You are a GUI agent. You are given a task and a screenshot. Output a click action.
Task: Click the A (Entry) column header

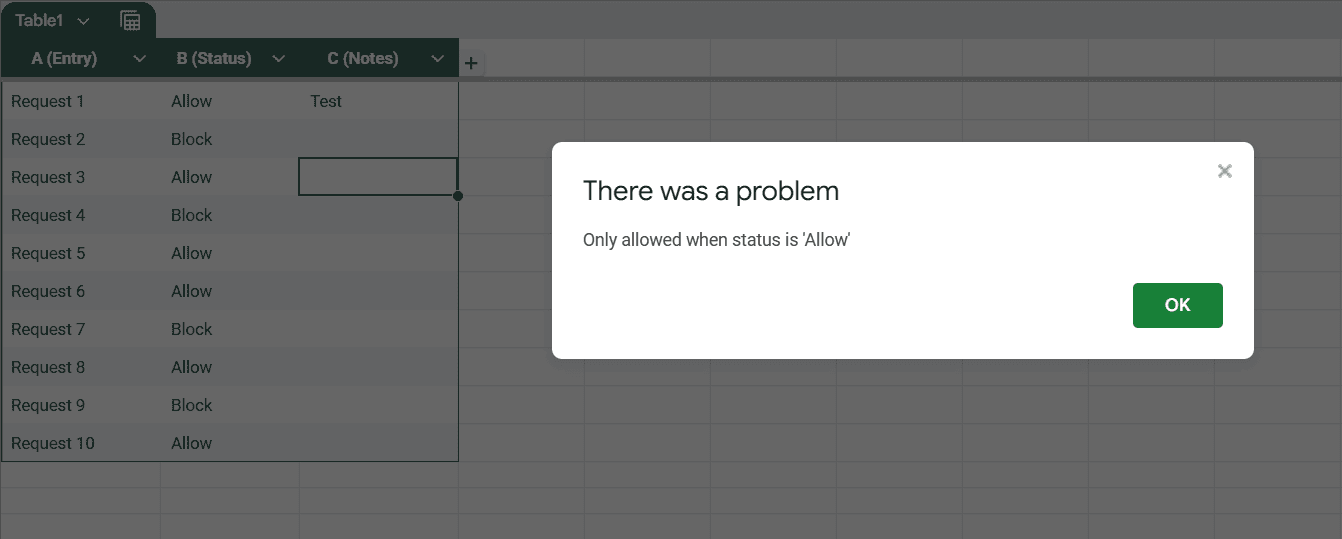pyautogui.click(x=64, y=59)
